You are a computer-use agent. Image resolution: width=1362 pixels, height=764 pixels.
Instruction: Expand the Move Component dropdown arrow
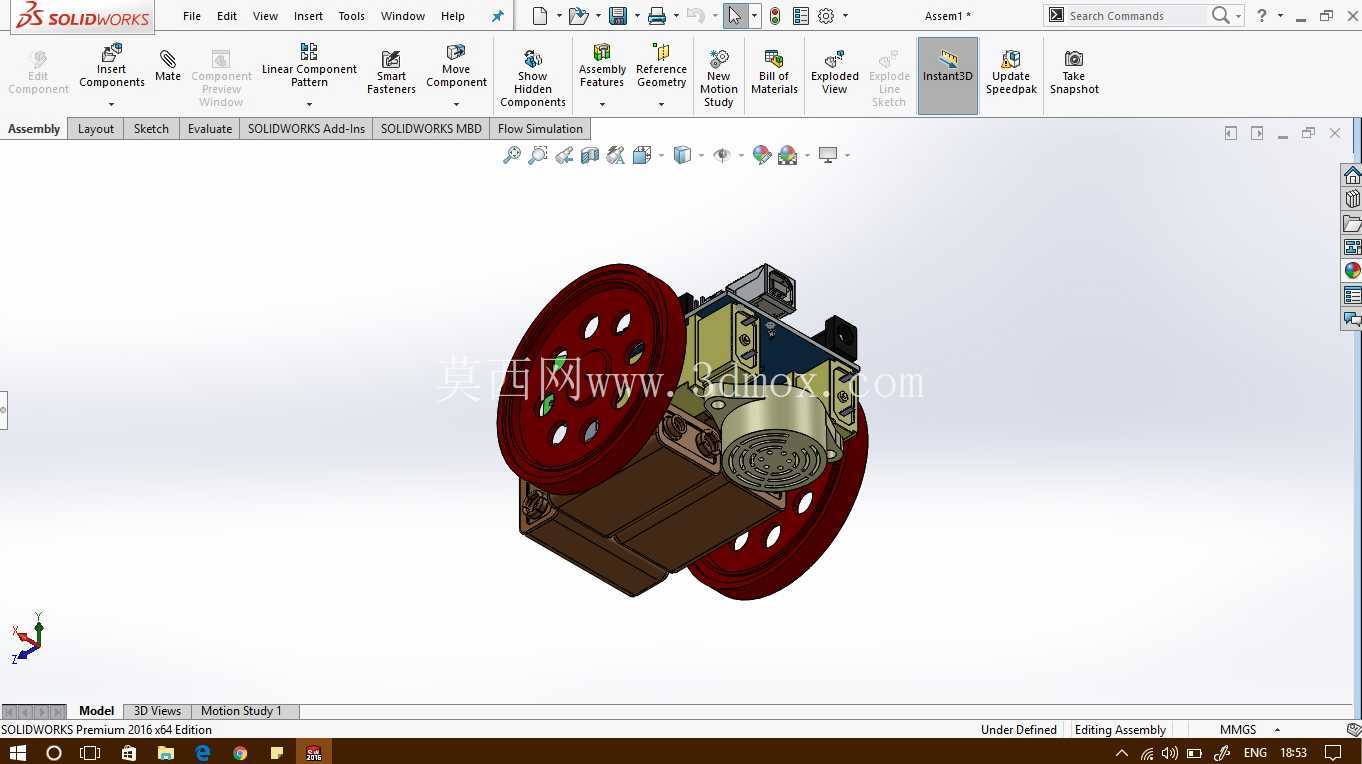(456, 104)
